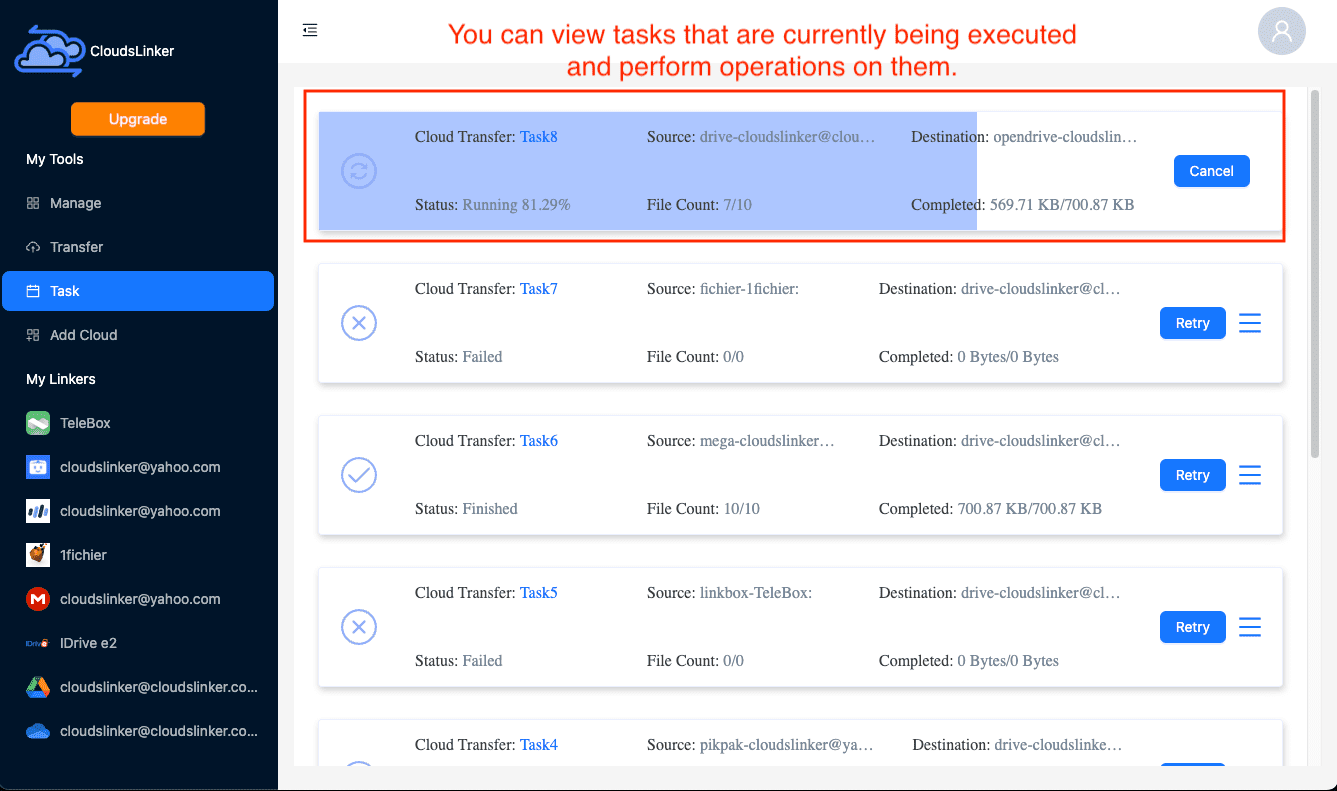
Task: Click the running sync icon on Task8
Action: 359,171
